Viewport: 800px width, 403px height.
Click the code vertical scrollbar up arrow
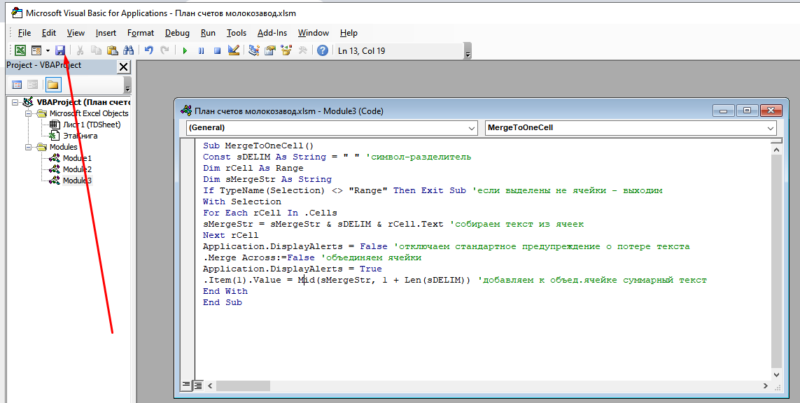pyautogui.click(x=776, y=150)
